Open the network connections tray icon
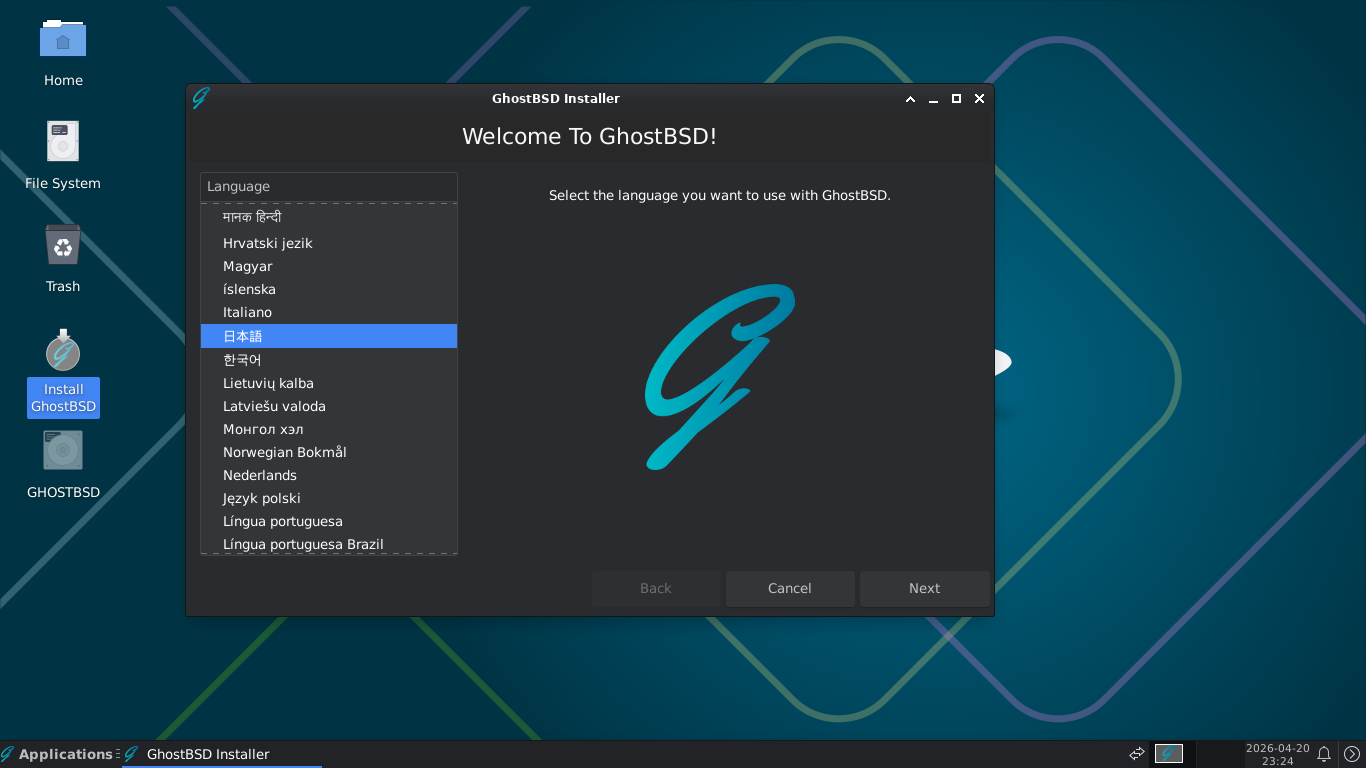The width and height of the screenshot is (1366, 768). coord(1137,754)
